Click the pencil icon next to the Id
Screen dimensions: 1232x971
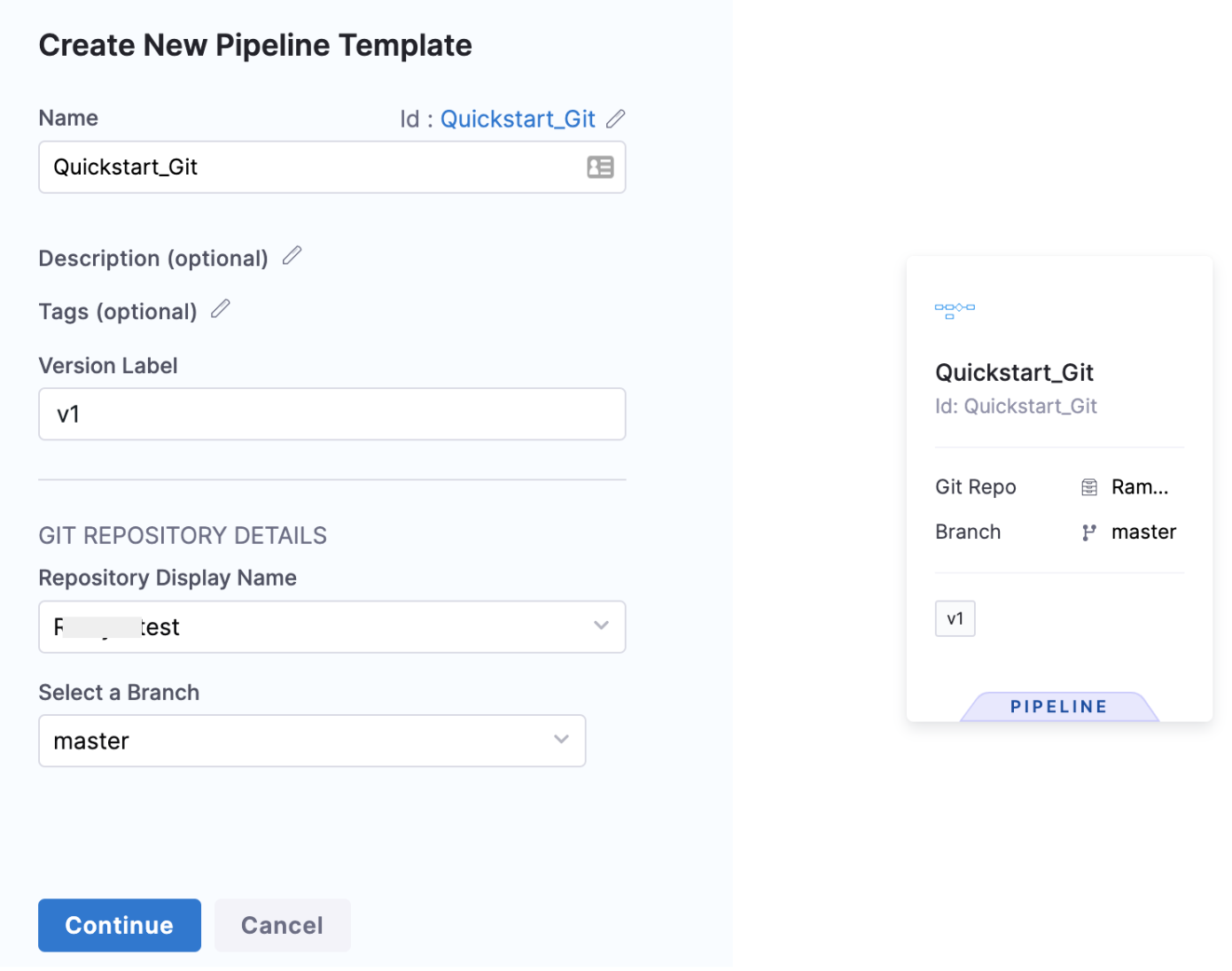click(x=616, y=119)
